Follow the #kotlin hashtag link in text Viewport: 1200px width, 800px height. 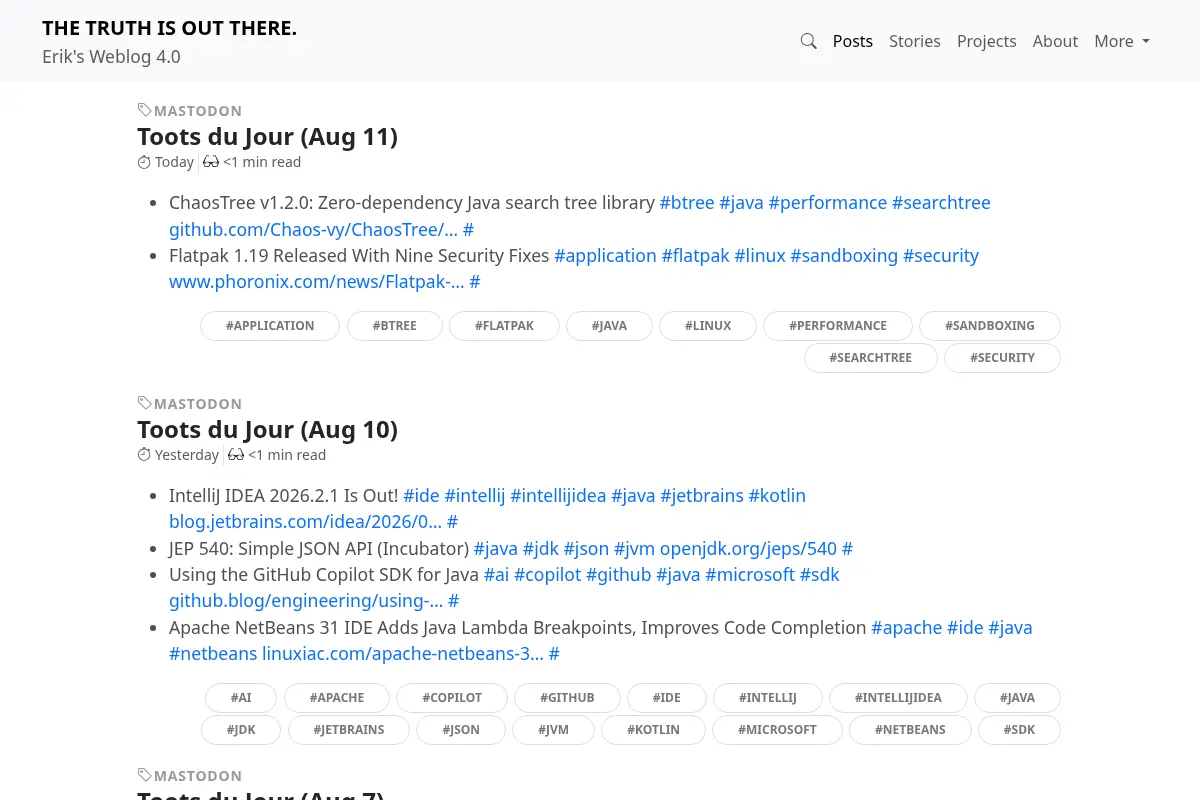coord(777,496)
